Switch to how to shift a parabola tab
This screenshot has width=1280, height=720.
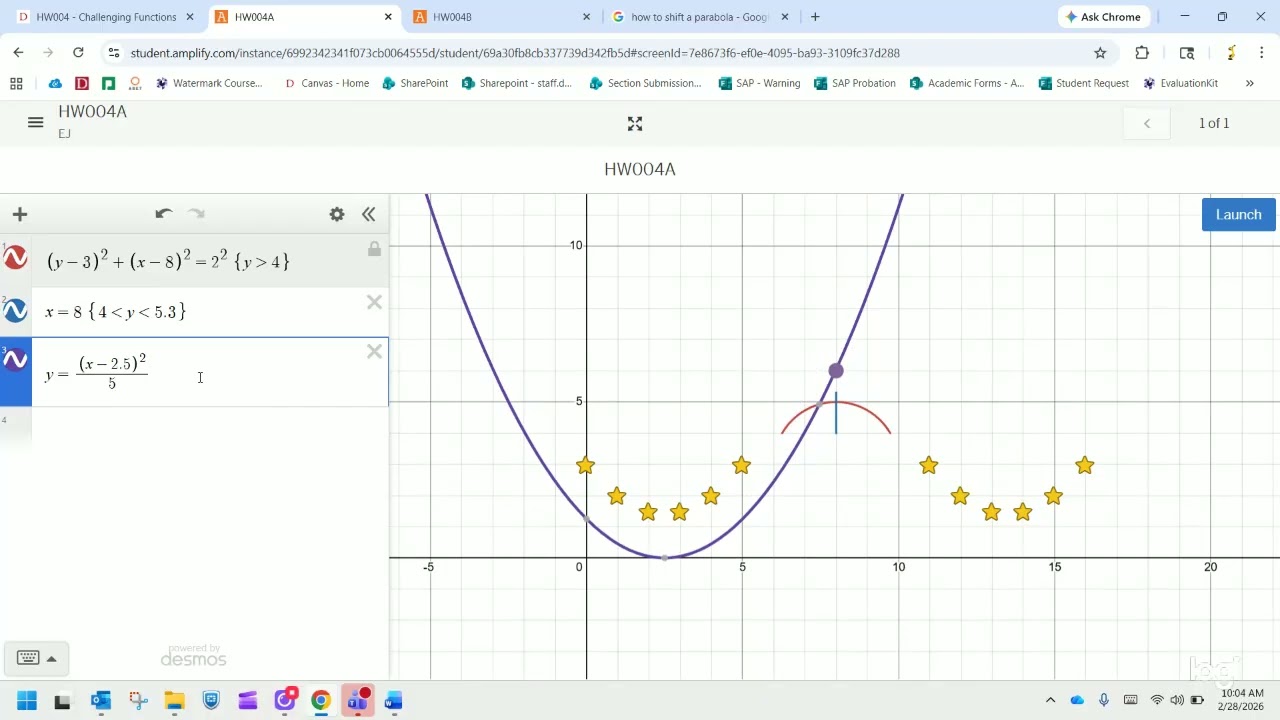700,17
